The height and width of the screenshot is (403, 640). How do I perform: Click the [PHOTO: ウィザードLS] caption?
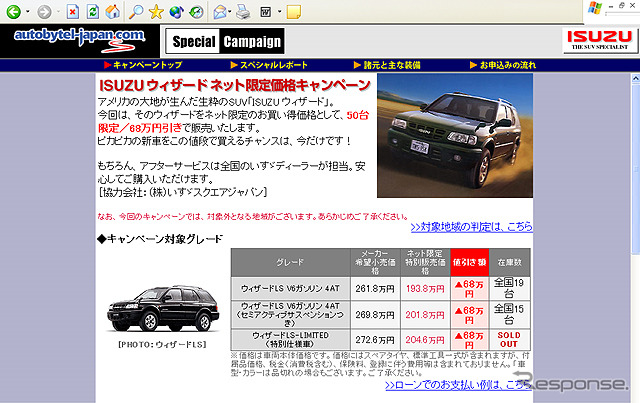coord(162,345)
